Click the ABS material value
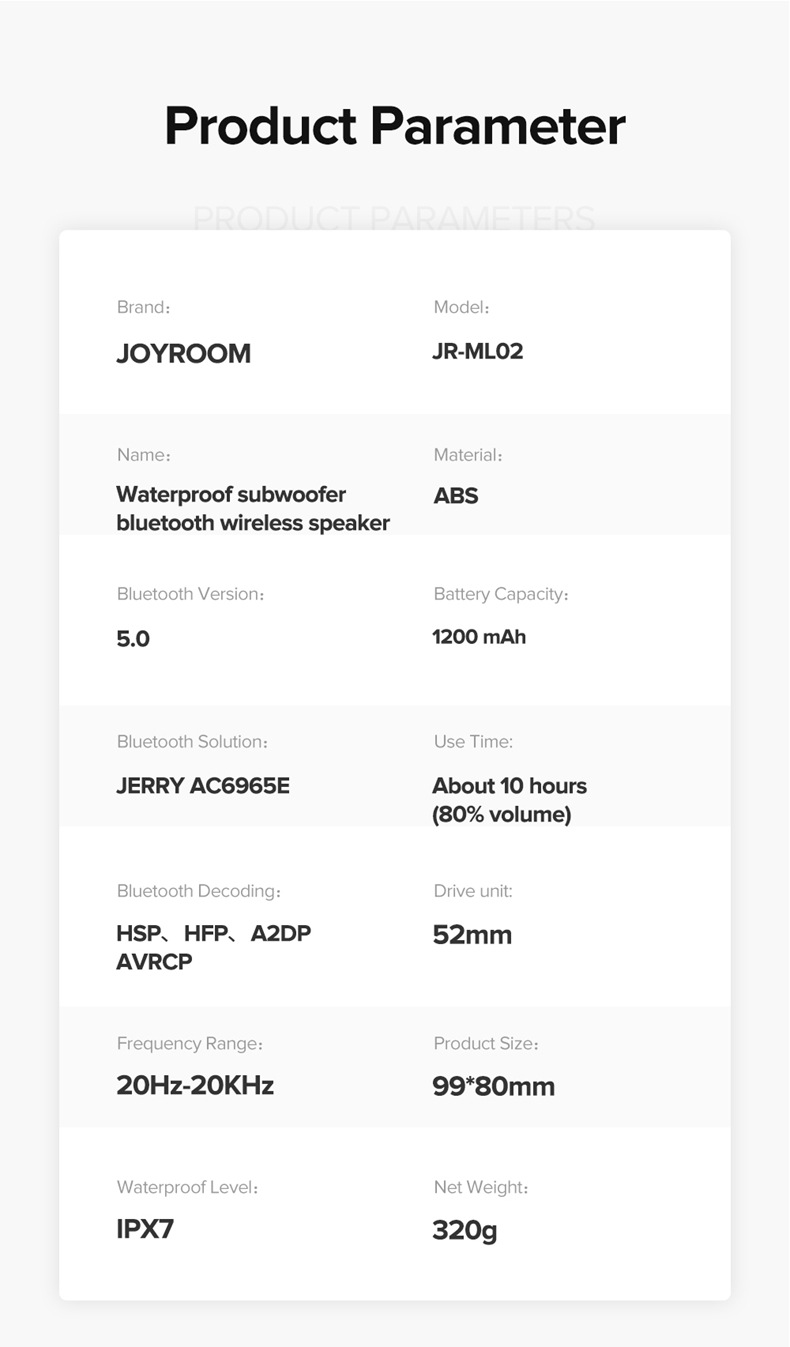The width and height of the screenshot is (790, 1347). point(455,495)
